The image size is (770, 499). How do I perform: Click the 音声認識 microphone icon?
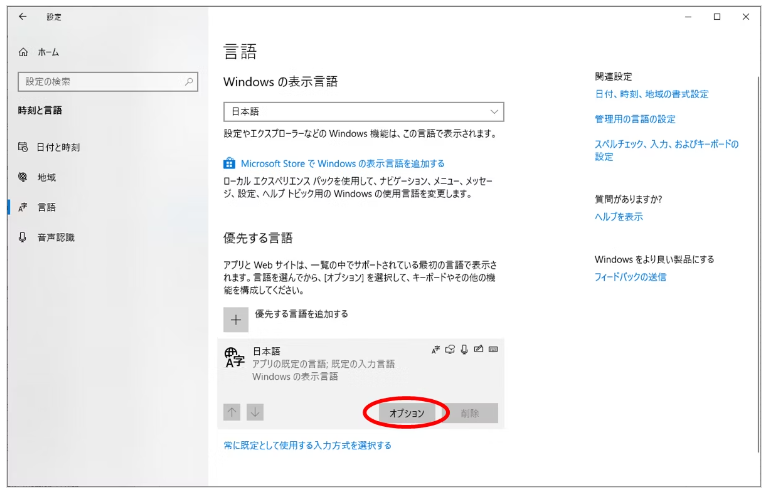(23, 238)
